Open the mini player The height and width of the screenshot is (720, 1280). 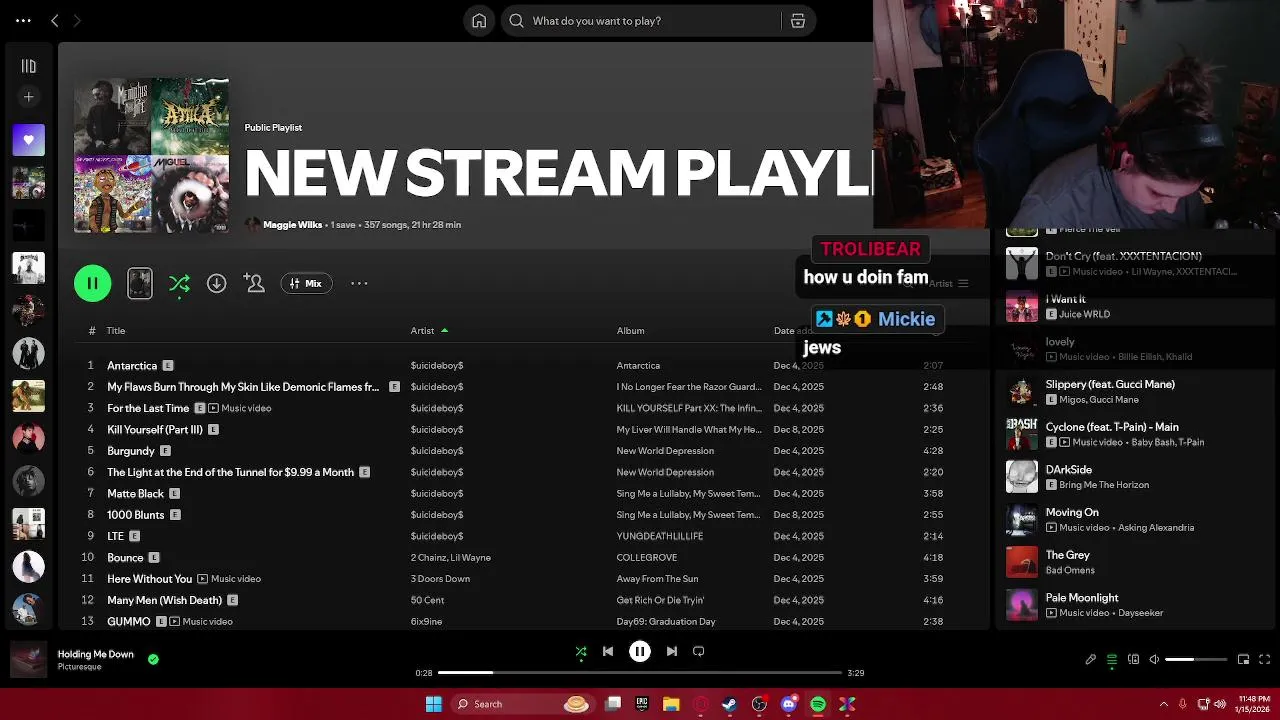coord(1243,660)
